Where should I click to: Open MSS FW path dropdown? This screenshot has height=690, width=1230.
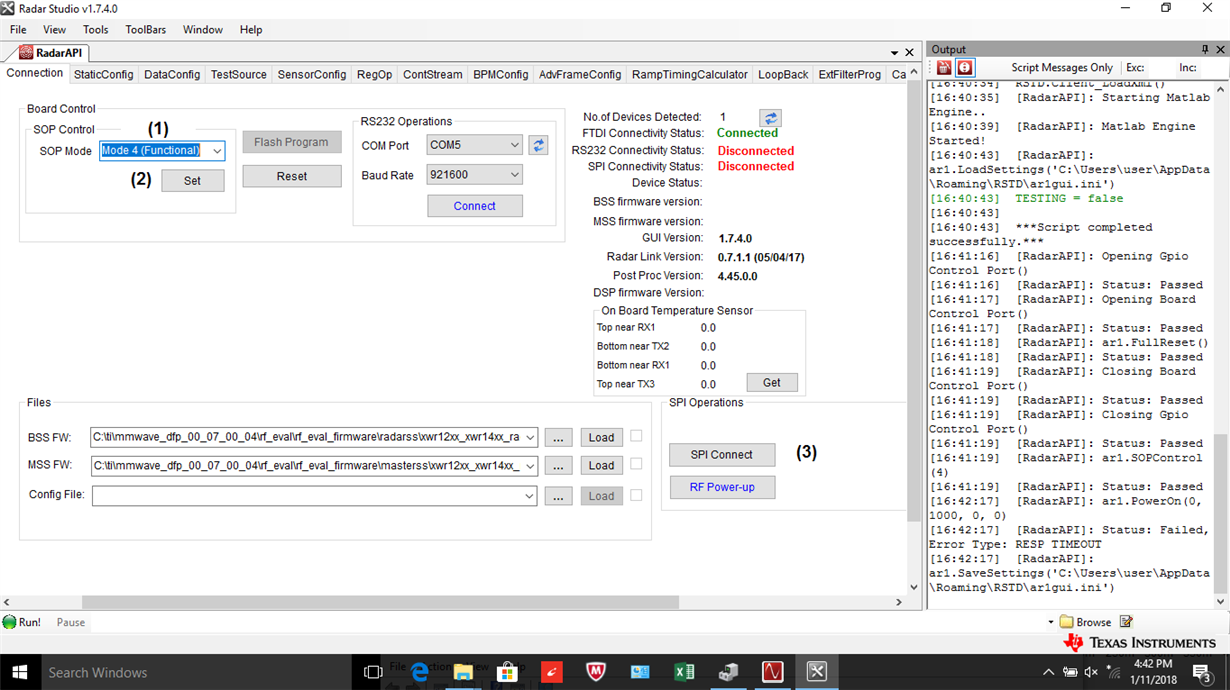click(x=529, y=466)
